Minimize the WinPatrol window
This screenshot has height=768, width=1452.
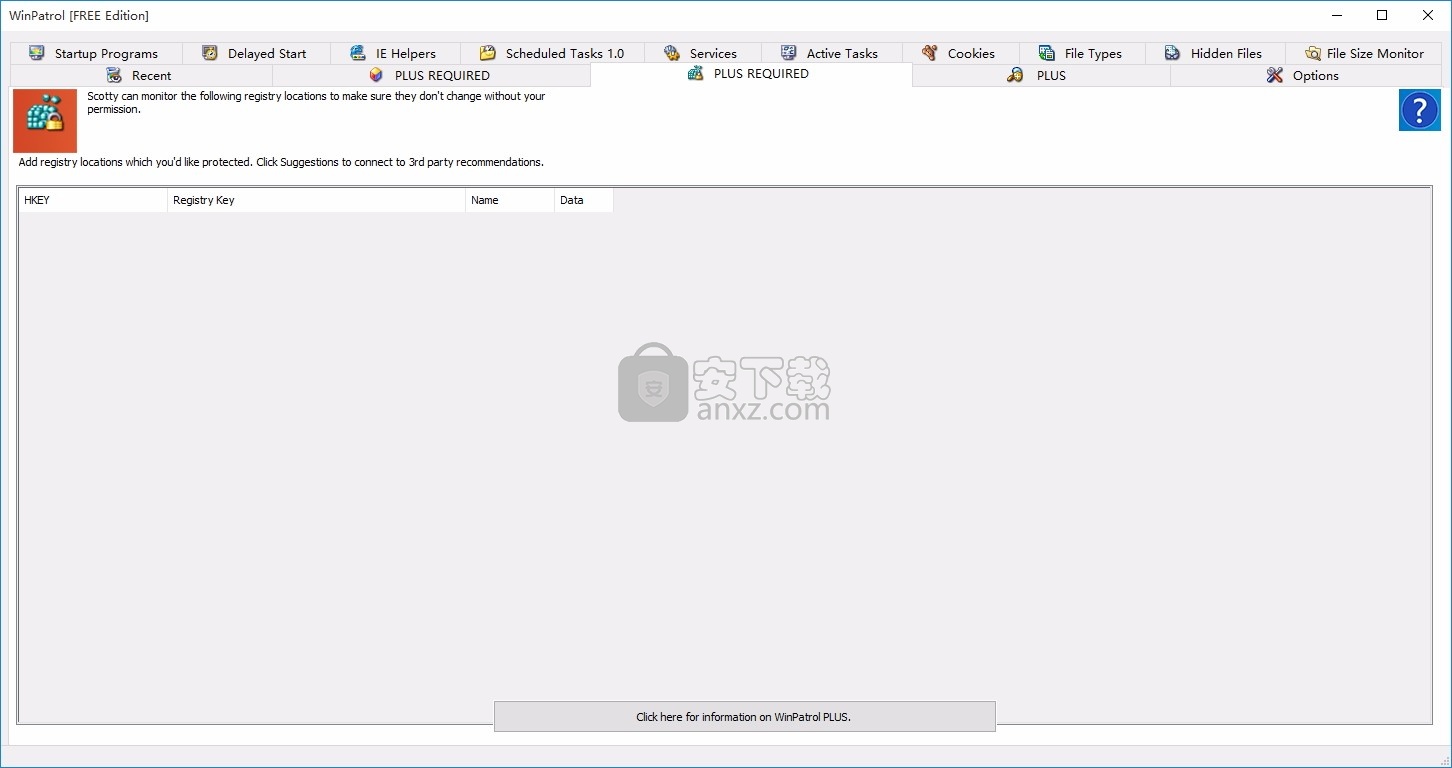[x=1337, y=15]
